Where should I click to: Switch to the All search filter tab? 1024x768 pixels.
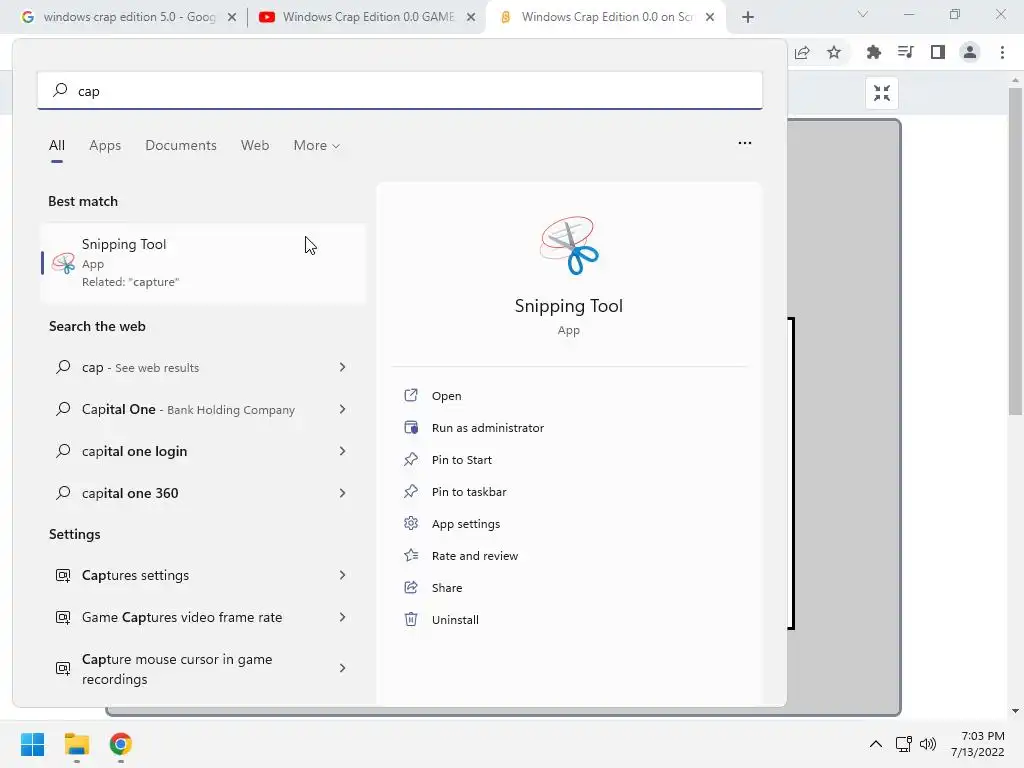tap(57, 146)
